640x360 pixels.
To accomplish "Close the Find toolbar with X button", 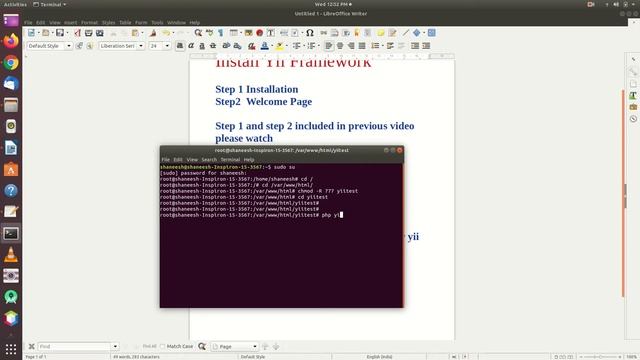I will (31, 347).
